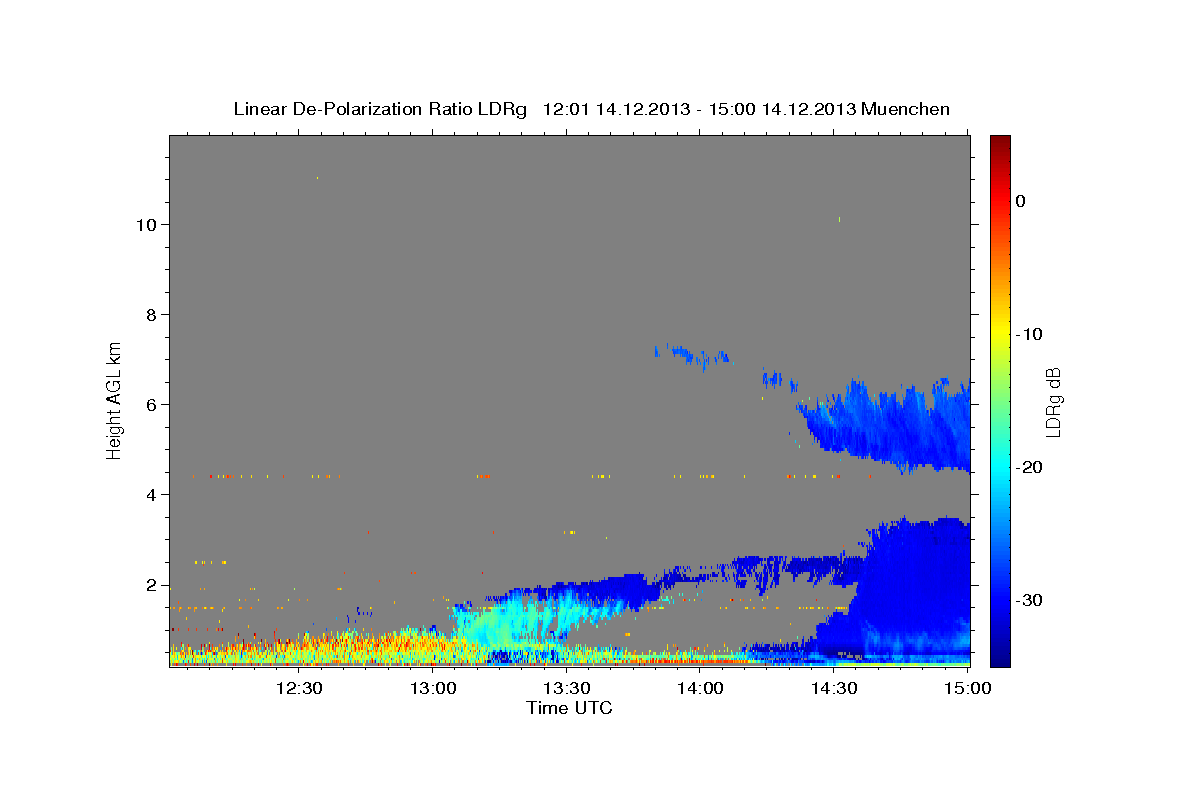Click the colorbar value -30

click(x=1029, y=600)
